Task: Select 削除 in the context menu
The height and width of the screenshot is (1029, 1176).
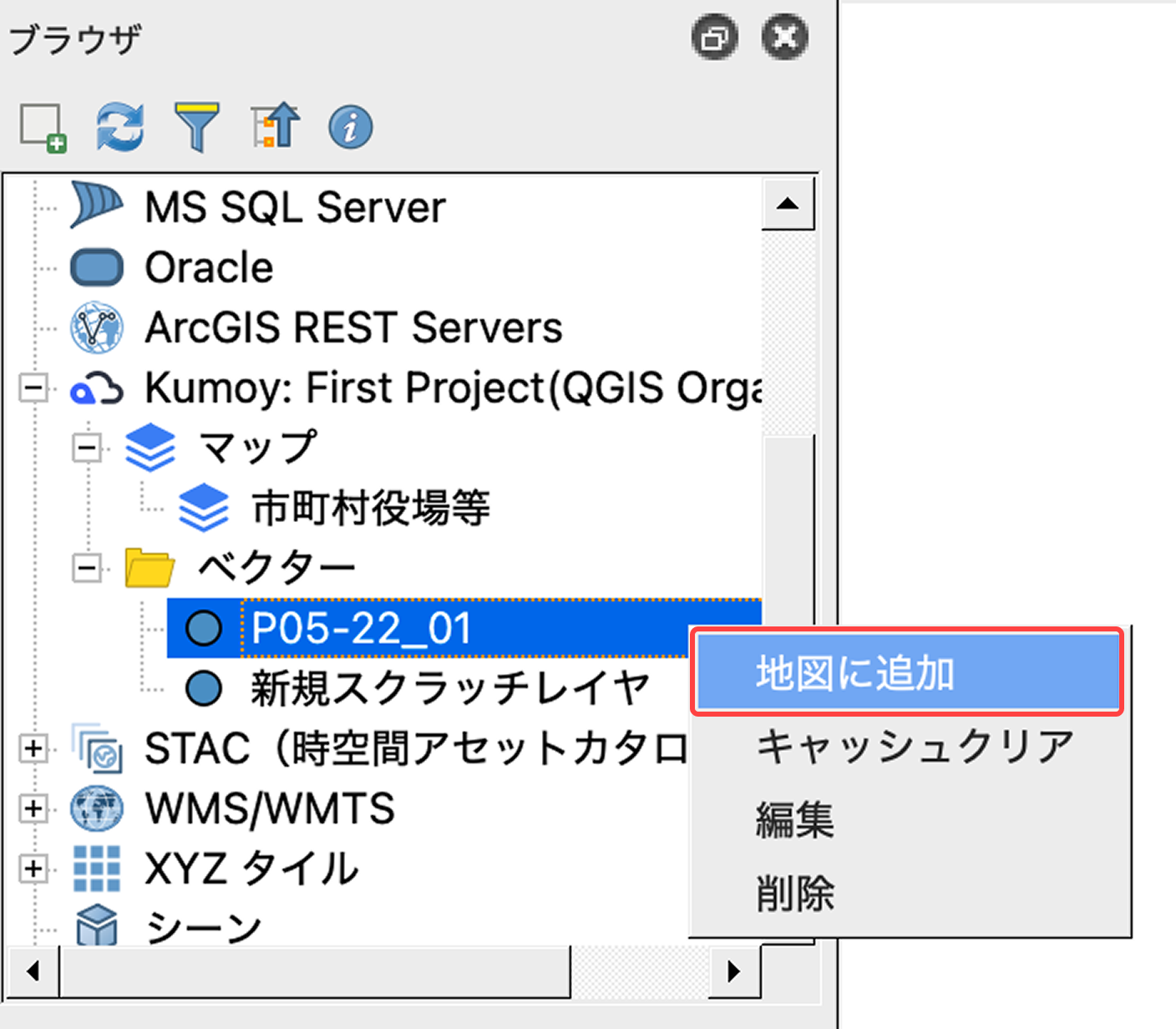Action: pos(795,893)
